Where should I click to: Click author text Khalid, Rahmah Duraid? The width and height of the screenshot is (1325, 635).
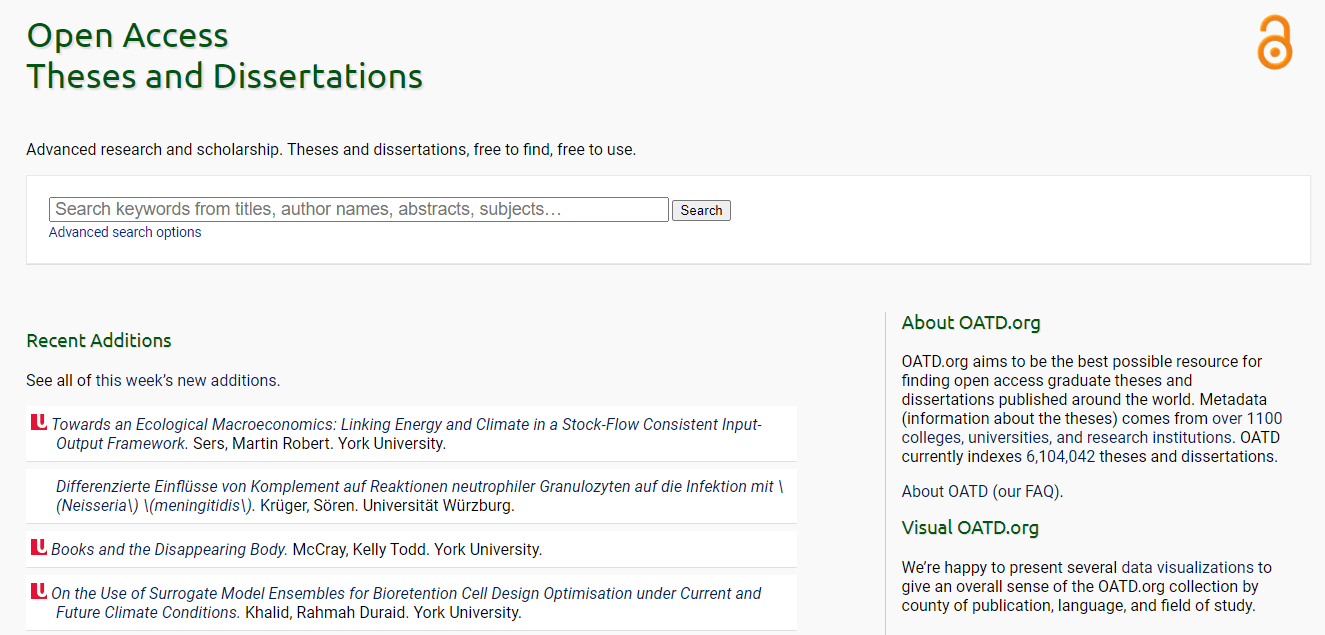tap(327, 612)
